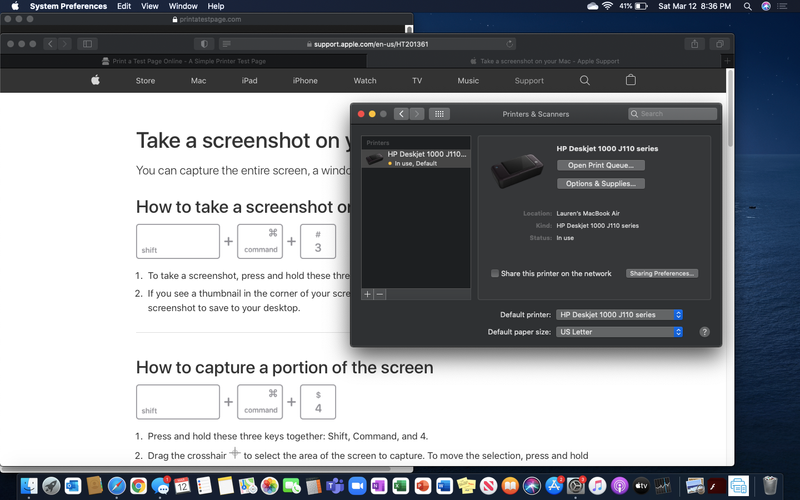Click Safari share button in toolbar

coord(694,44)
